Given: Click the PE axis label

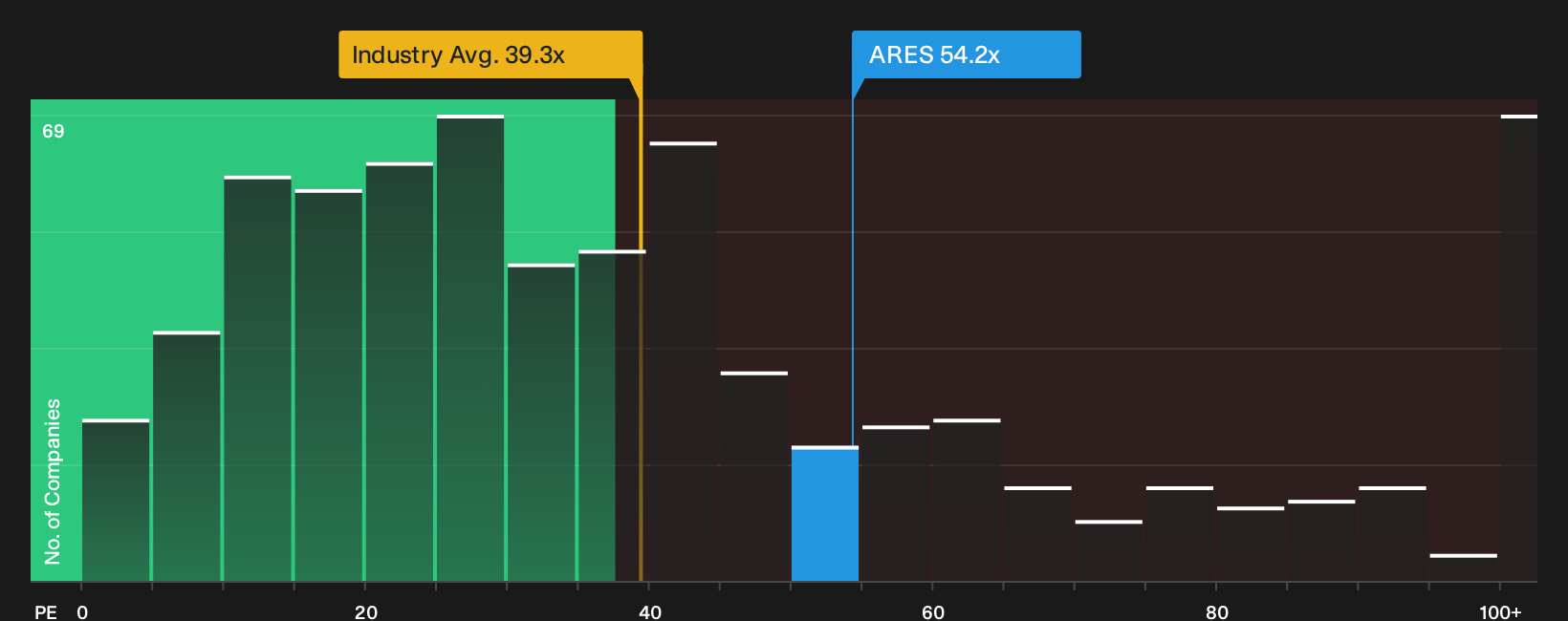Looking at the screenshot, I should tap(46, 611).
